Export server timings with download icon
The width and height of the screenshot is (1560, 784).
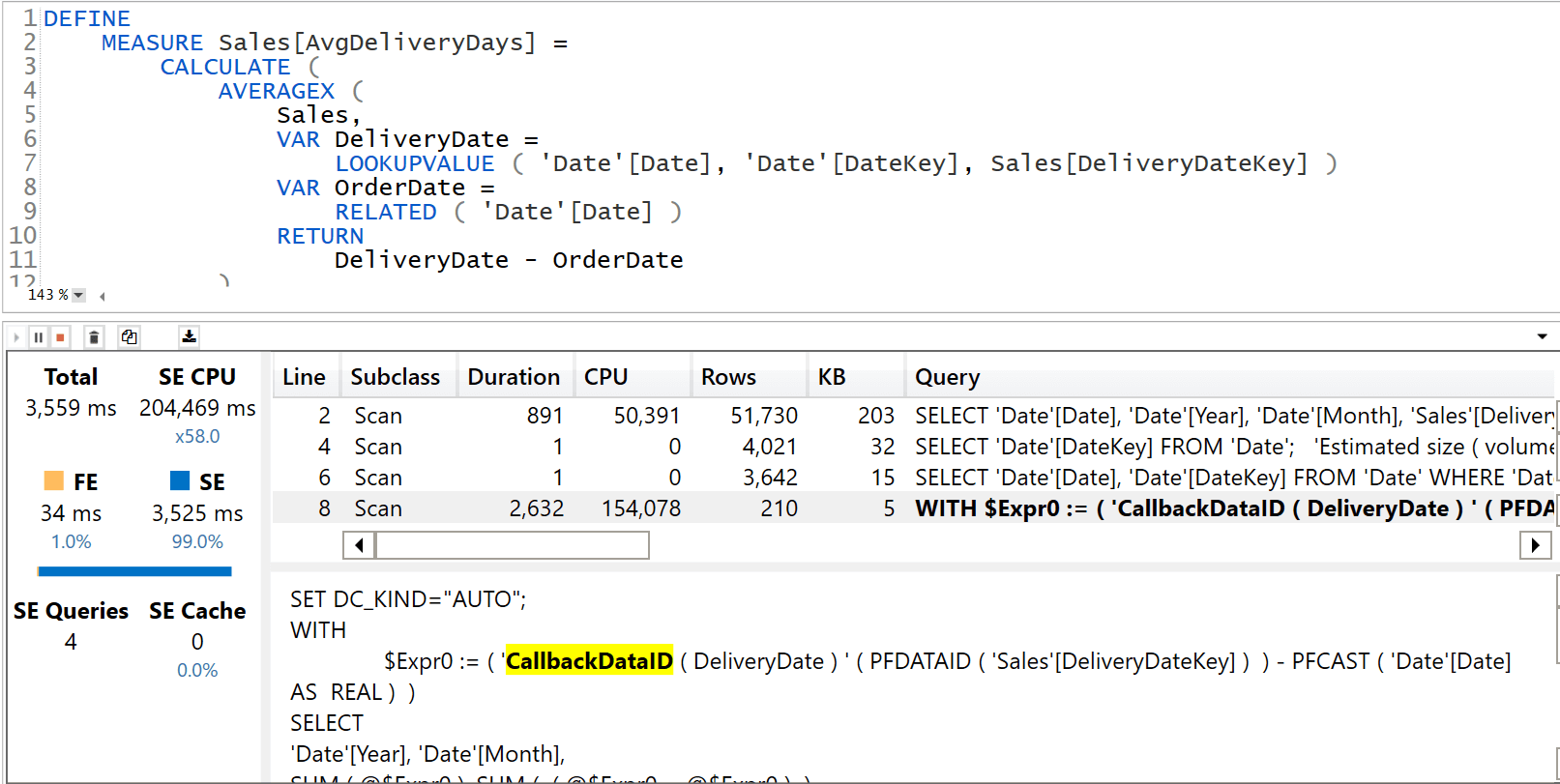(189, 336)
